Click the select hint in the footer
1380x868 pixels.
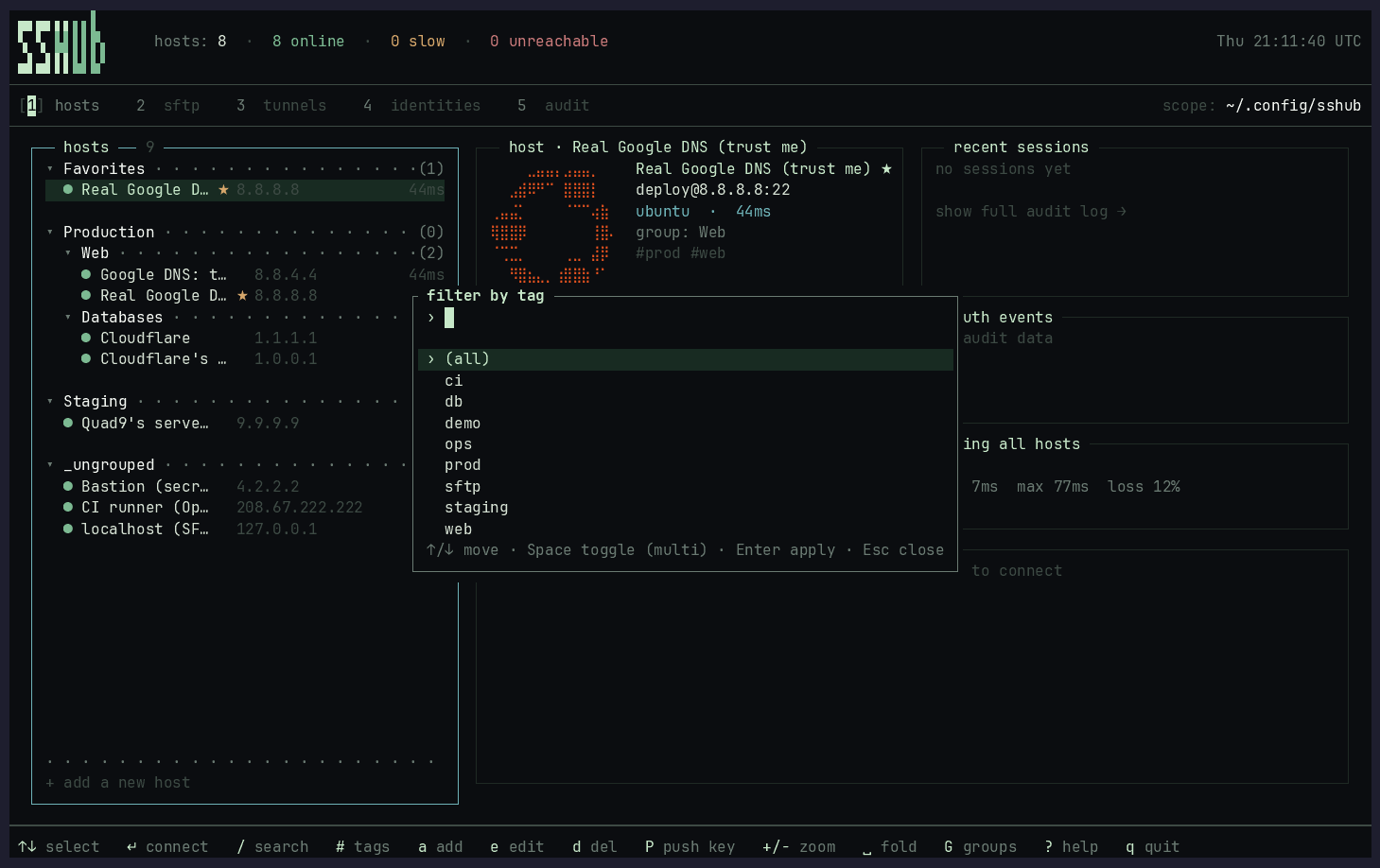(x=59, y=847)
